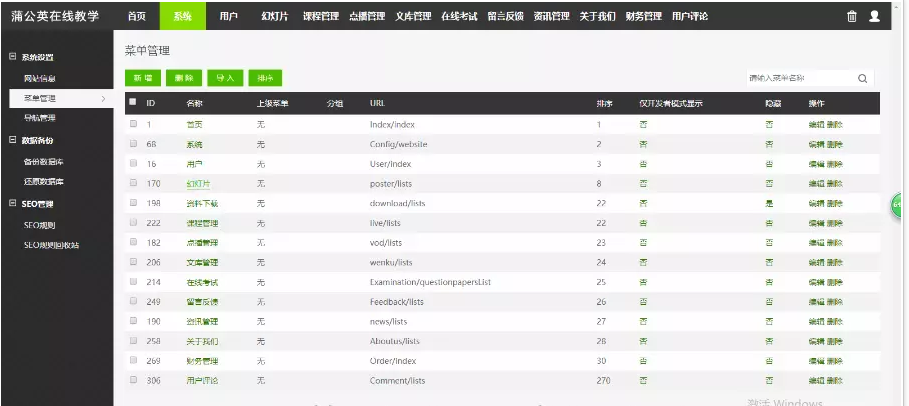The image size is (909, 406).
Task: Click 删除 in the 用户评论 row
Action: [x=834, y=380]
